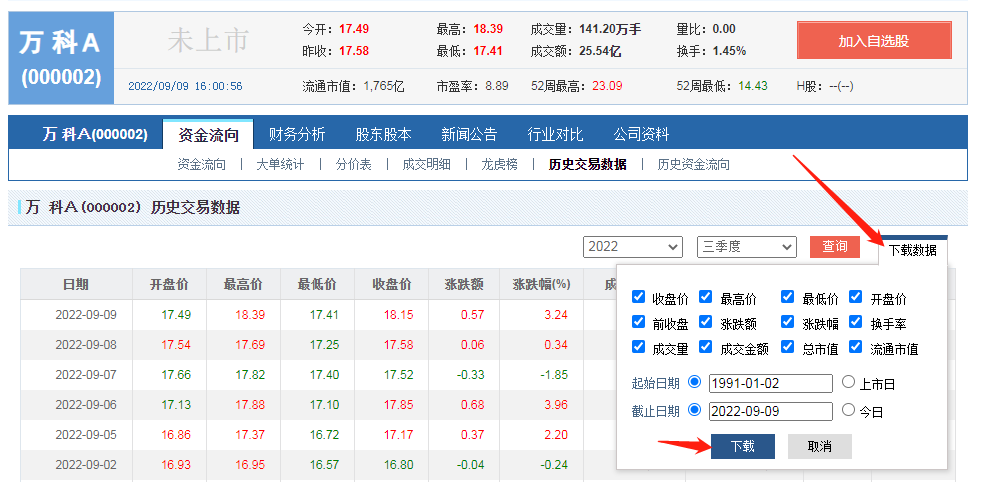
Task: Expand the 三季度 quarter dropdown
Action: 746,246
